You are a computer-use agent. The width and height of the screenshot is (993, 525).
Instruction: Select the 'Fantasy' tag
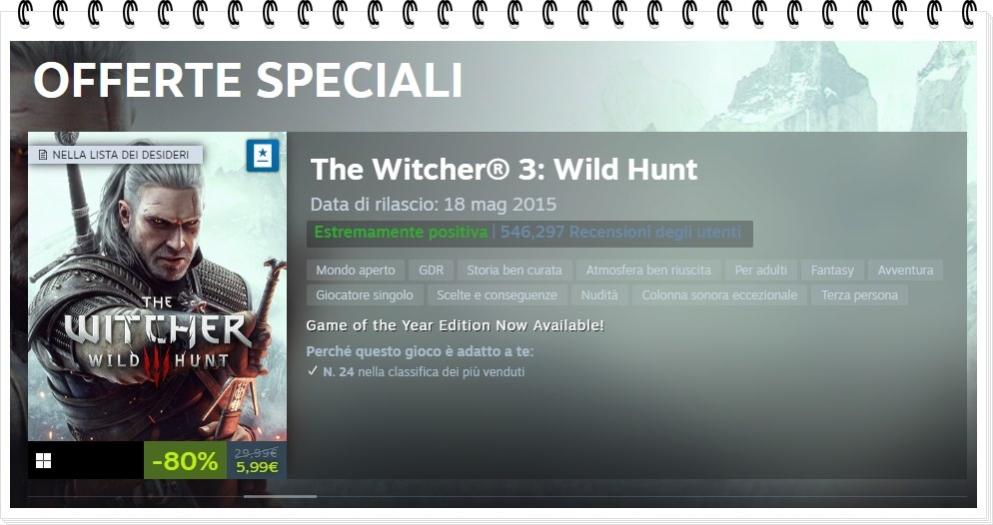[x=832, y=270]
